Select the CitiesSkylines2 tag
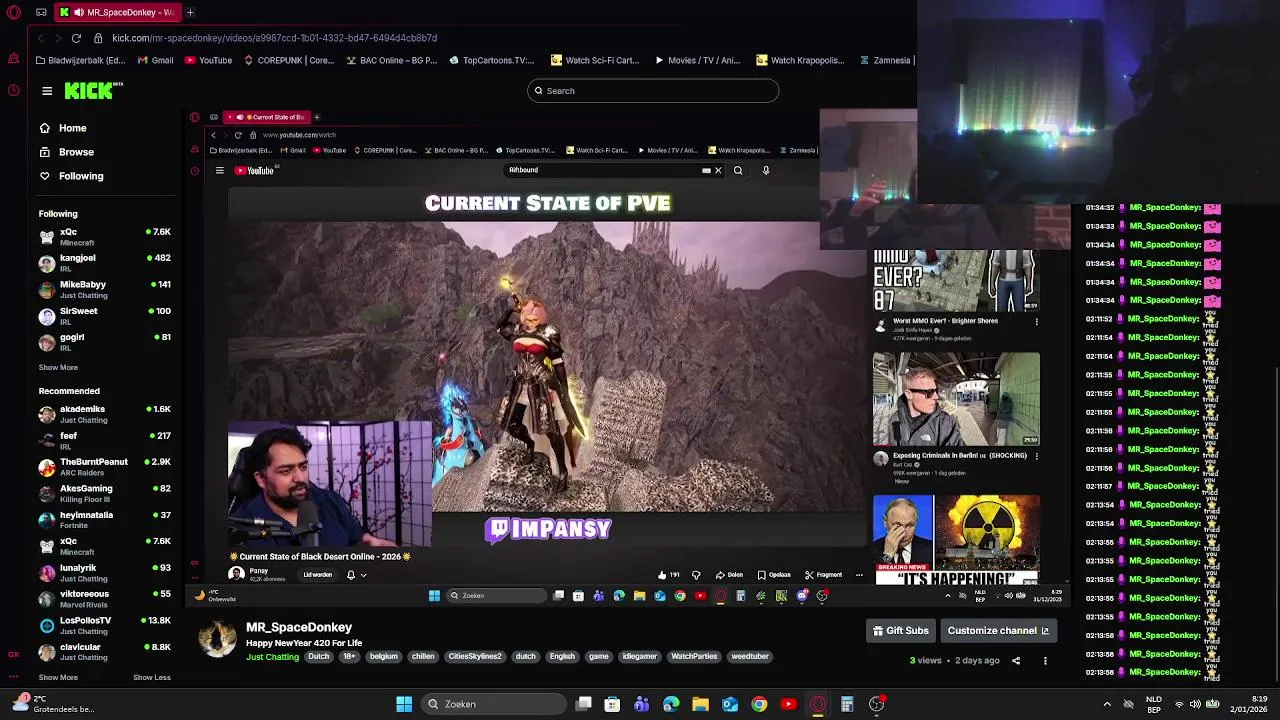Screen dimensions: 1280x720 click(x=475, y=657)
